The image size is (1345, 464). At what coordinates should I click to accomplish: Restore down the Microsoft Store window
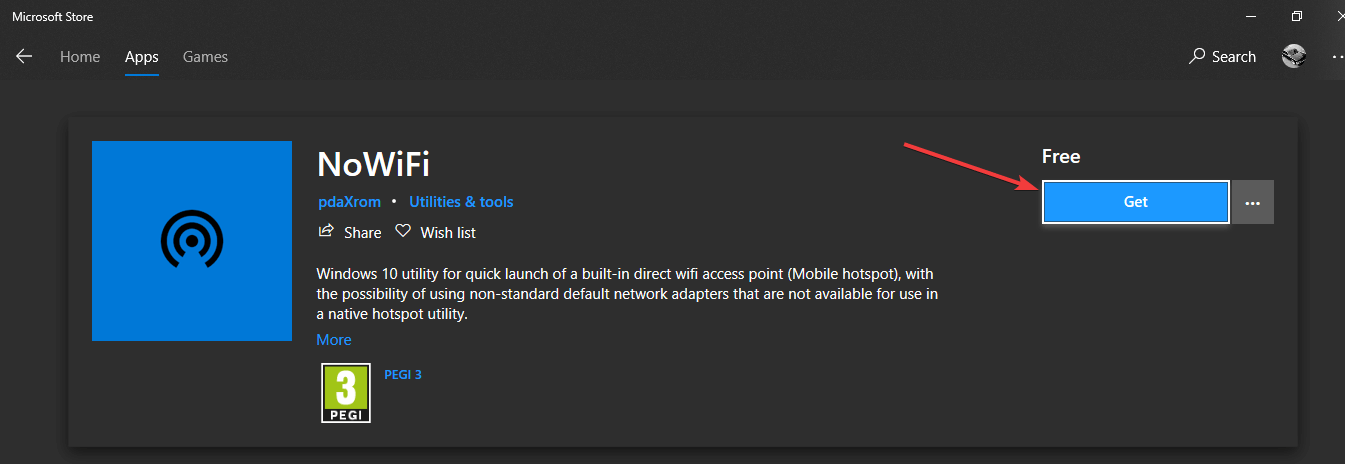[1297, 16]
